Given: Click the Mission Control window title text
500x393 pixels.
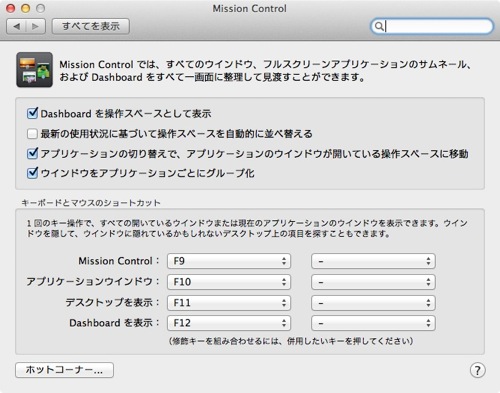Looking at the screenshot, I should click(x=250, y=8).
